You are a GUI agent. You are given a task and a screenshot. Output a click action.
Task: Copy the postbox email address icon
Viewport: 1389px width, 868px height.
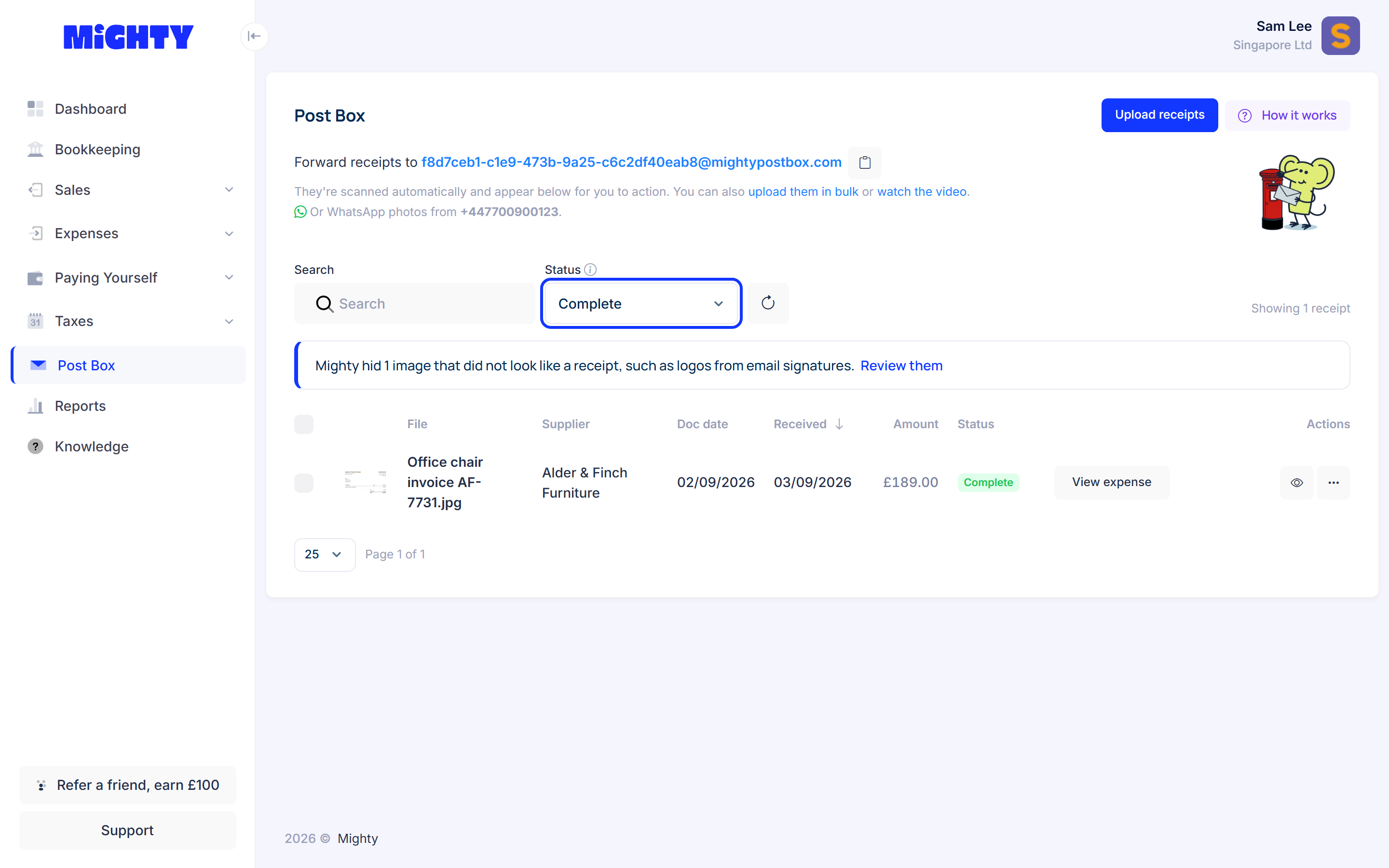(x=864, y=163)
